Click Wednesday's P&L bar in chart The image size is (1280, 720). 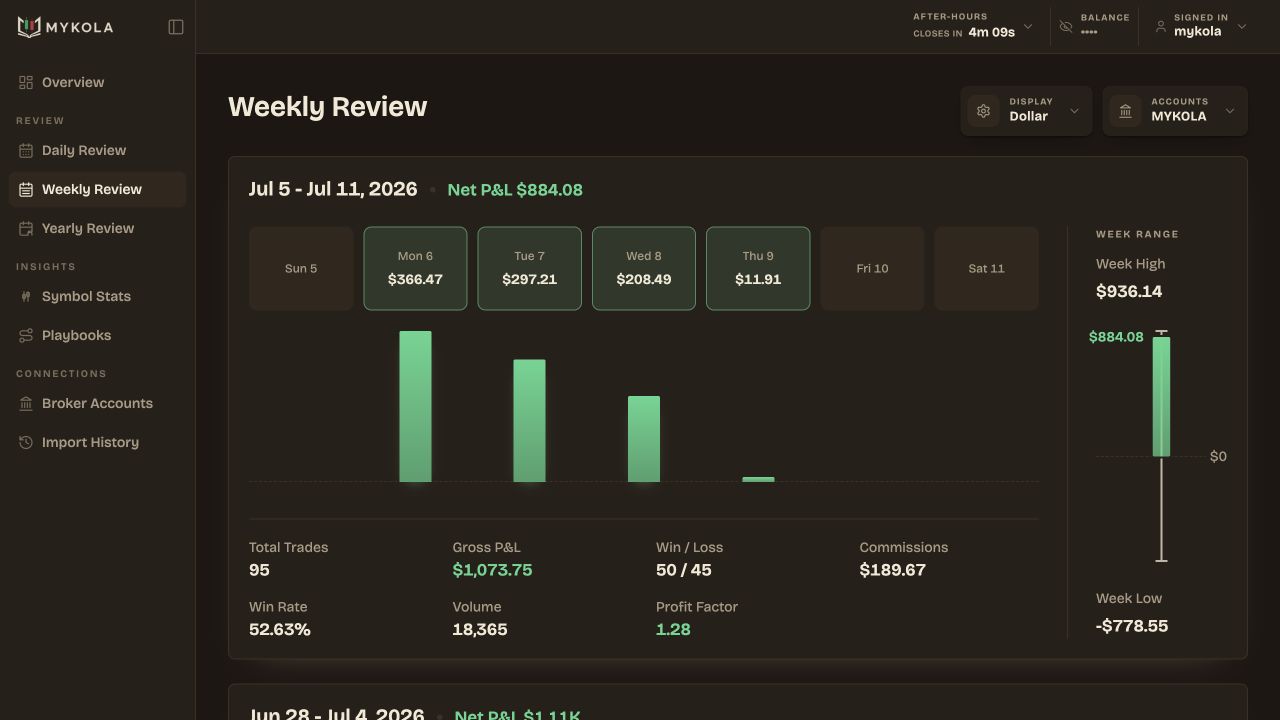click(x=644, y=439)
